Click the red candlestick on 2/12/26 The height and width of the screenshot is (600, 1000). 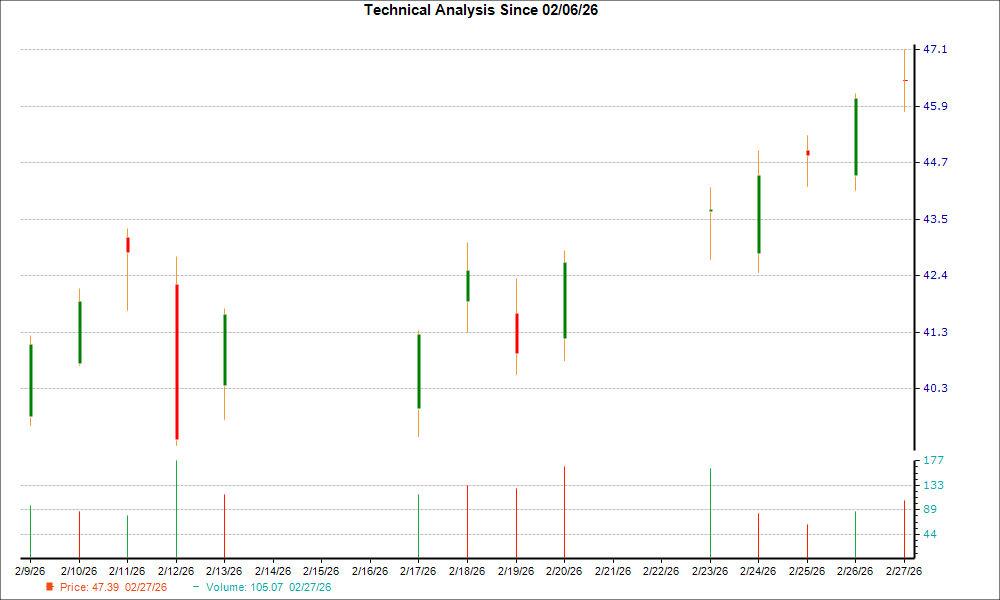[177, 360]
